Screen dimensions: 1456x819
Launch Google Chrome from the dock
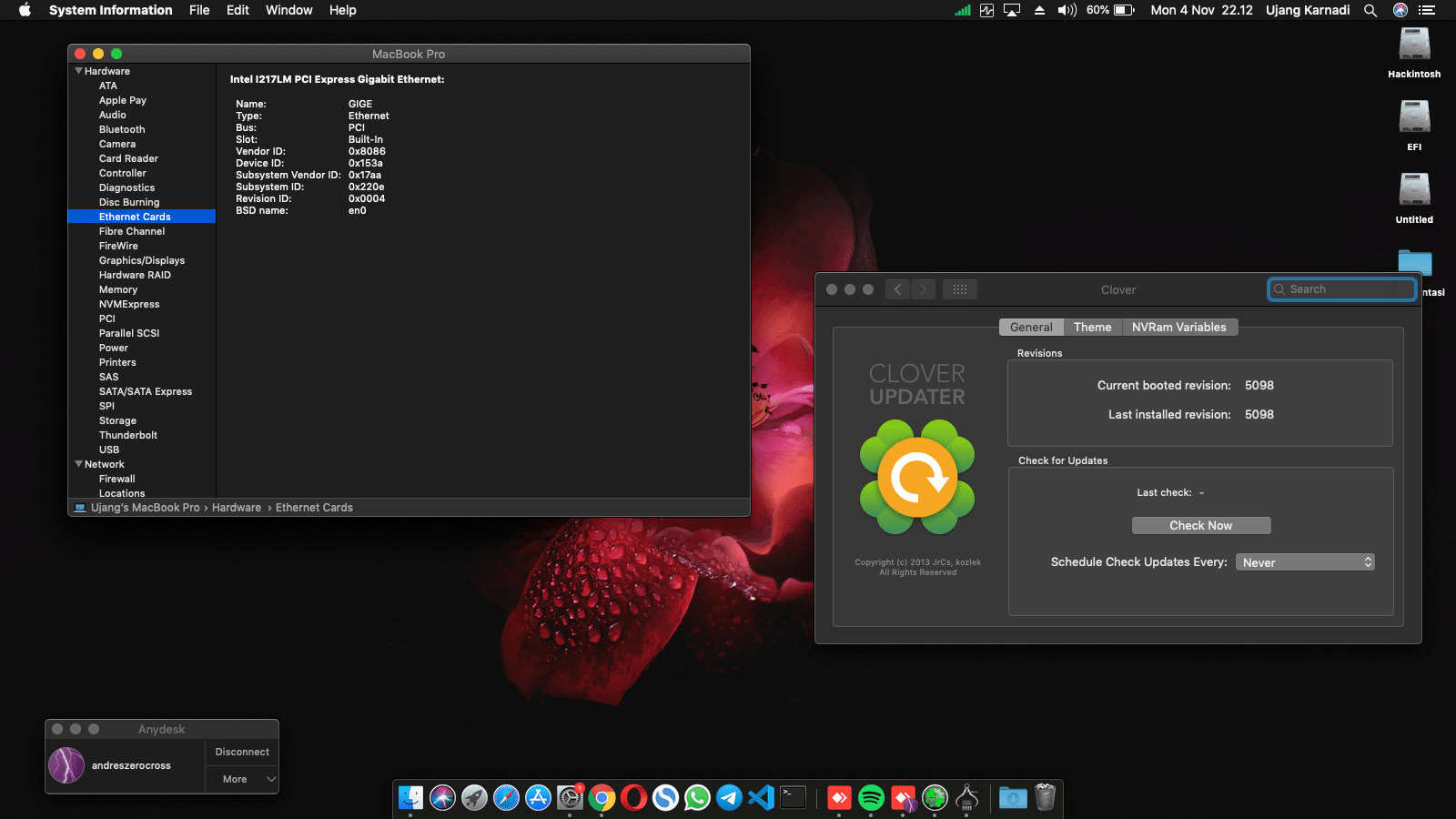point(602,798)
